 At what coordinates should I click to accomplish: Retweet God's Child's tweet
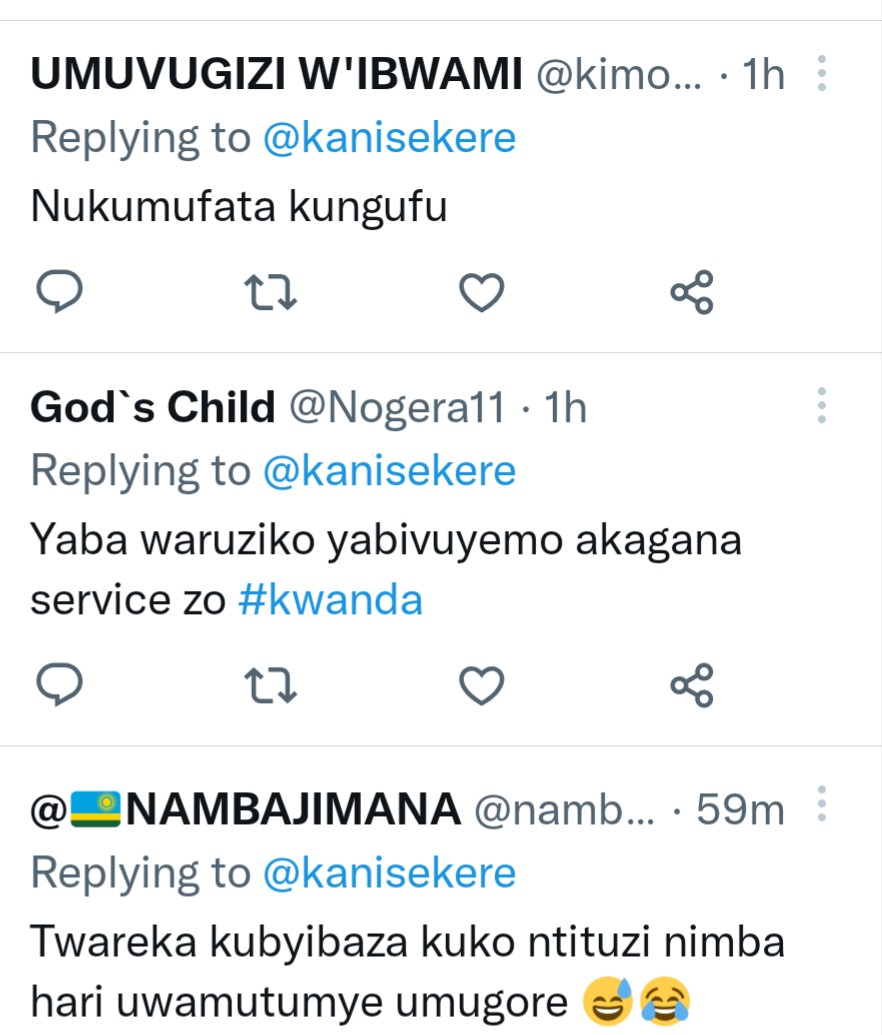click(273, 685)
